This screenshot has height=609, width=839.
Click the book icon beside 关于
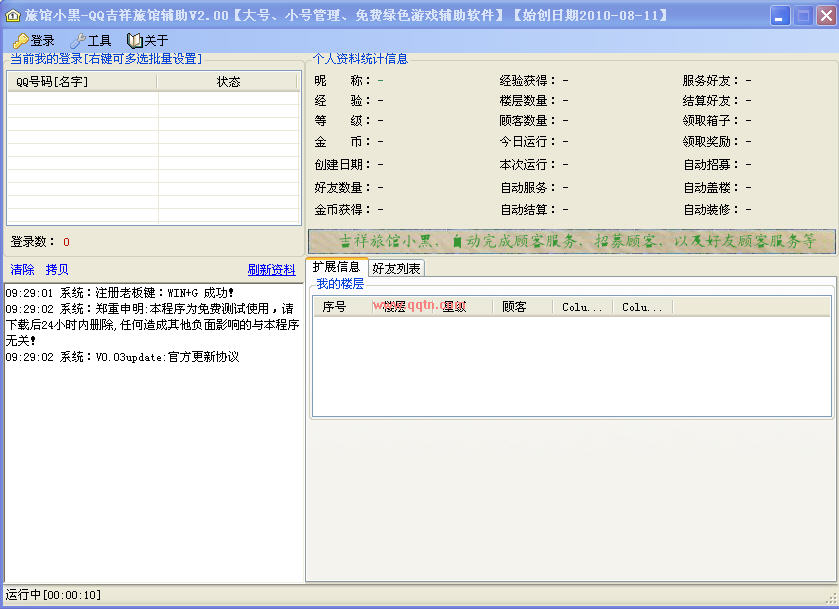pyautogui.click(x=134, y=41)
